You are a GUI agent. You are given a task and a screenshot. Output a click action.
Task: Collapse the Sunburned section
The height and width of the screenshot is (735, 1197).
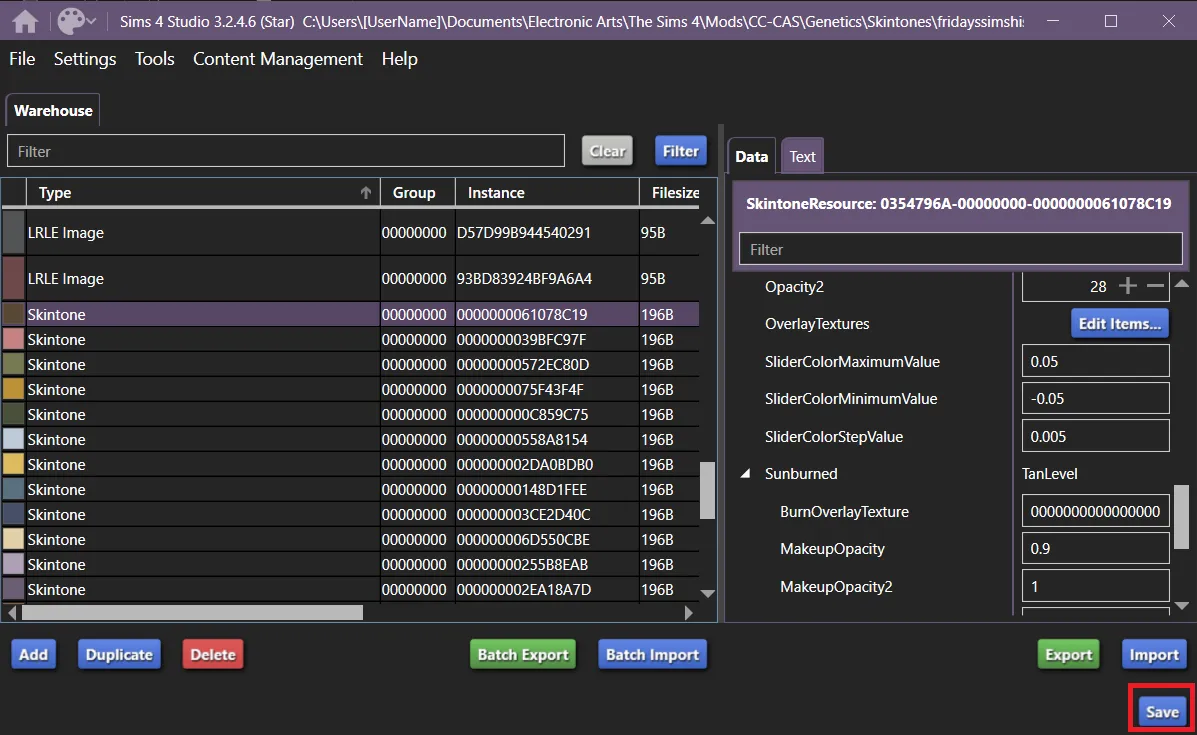[x=744, y=473]
